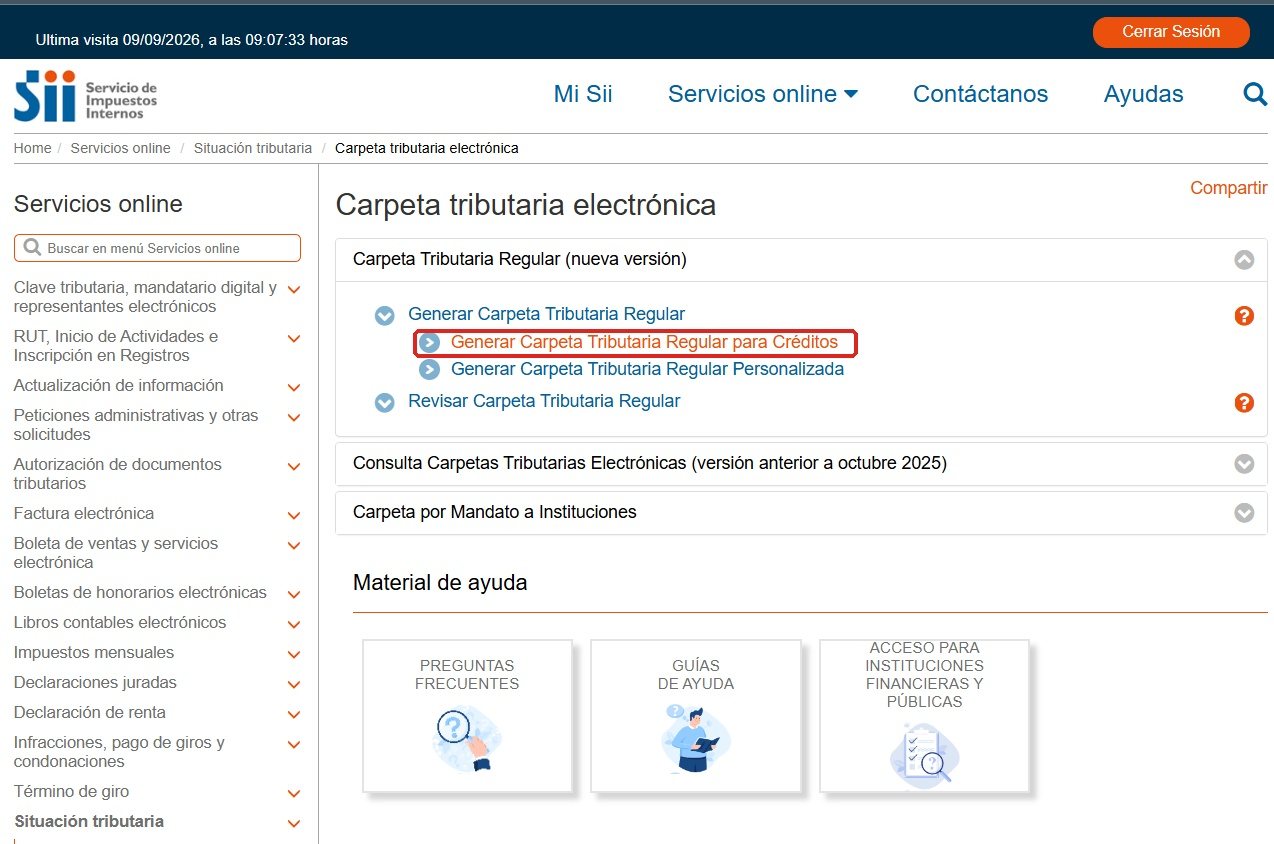Expand Declaraciones juradas sidebar chevron
Screen dimensions: 1274x844
[x=294, y=684]
